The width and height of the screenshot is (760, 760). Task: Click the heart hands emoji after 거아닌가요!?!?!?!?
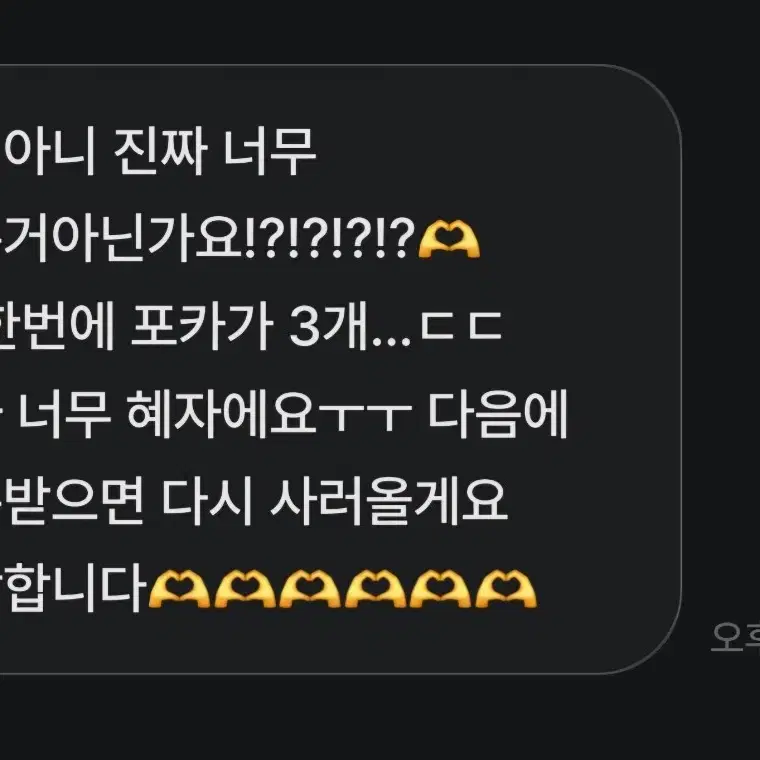[x=449, y=239]
